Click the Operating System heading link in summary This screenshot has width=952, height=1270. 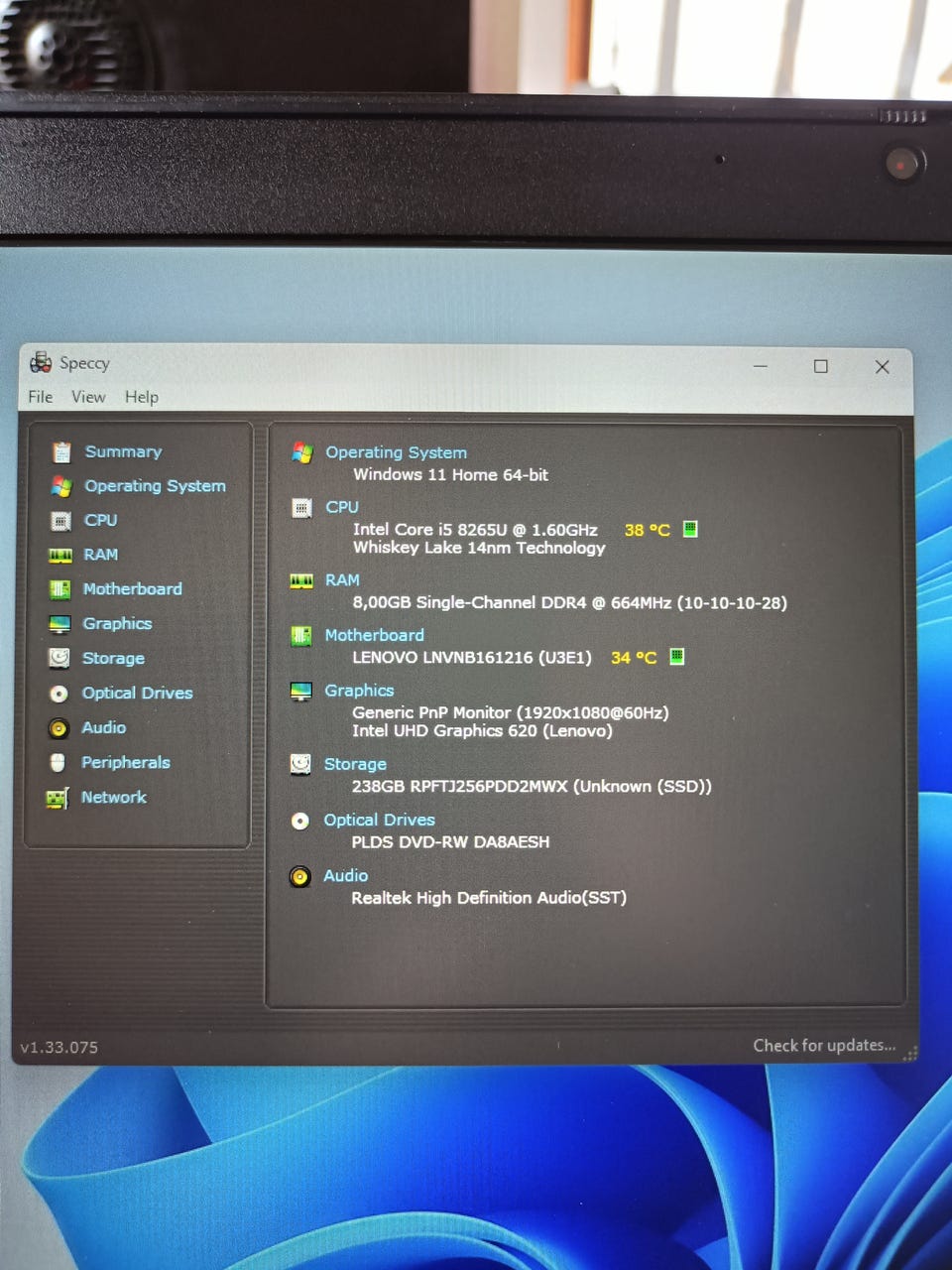point(397,452)
